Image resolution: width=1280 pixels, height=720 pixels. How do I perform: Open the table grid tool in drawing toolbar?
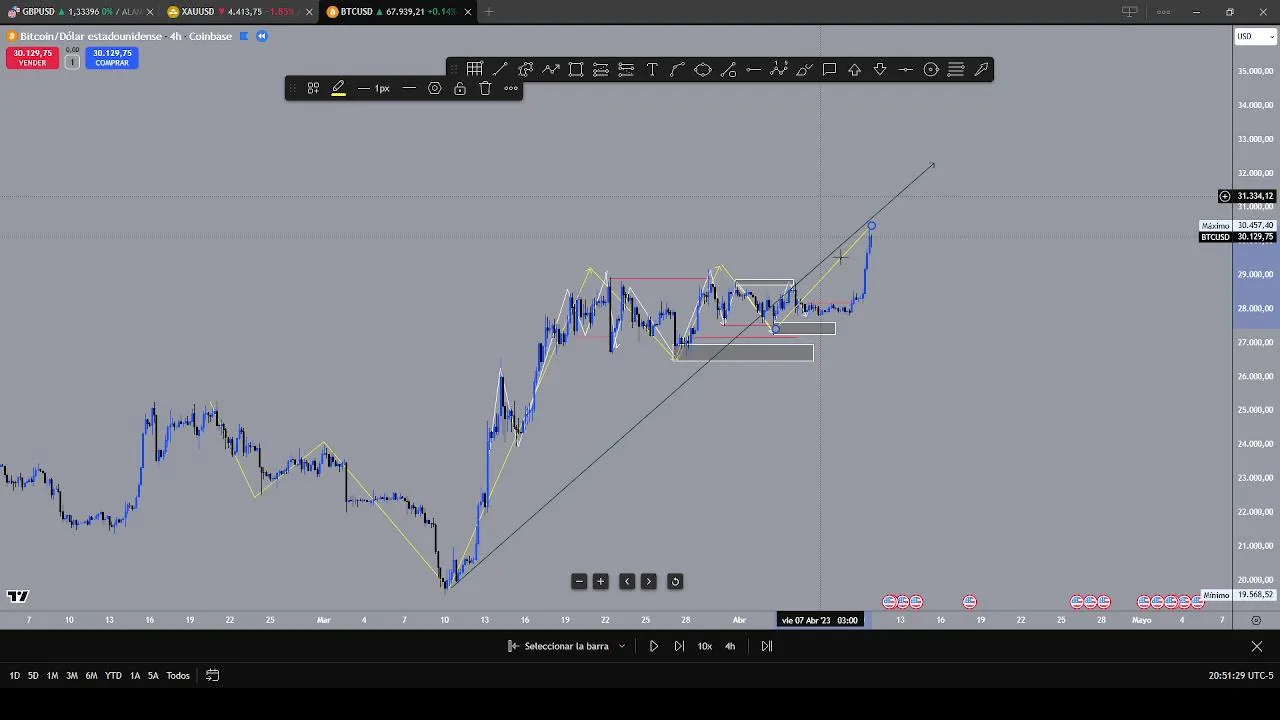pos(474,69)
